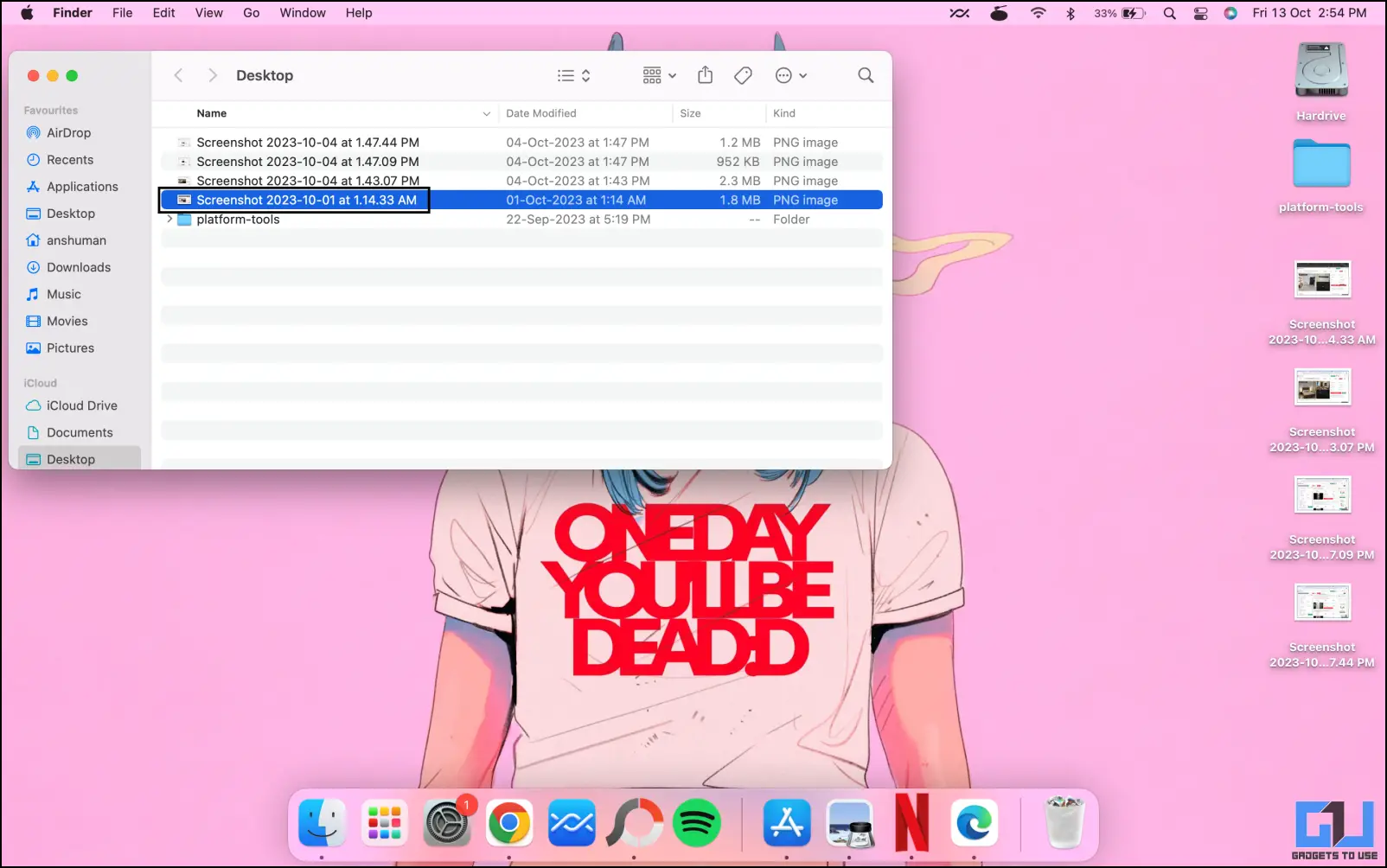The image size is (1387, 868).
Task: Sort by the Name column header
Action: coord(212,113)
